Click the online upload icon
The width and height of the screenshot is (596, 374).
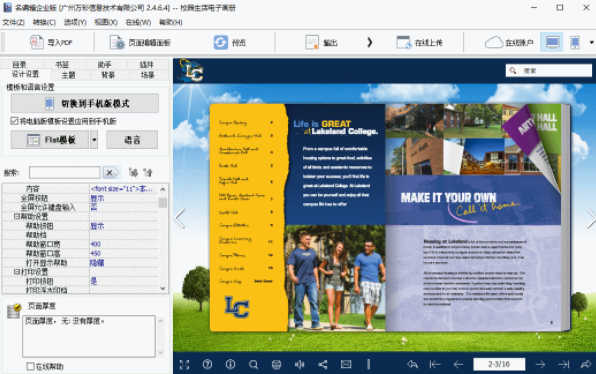click(404, 42)
